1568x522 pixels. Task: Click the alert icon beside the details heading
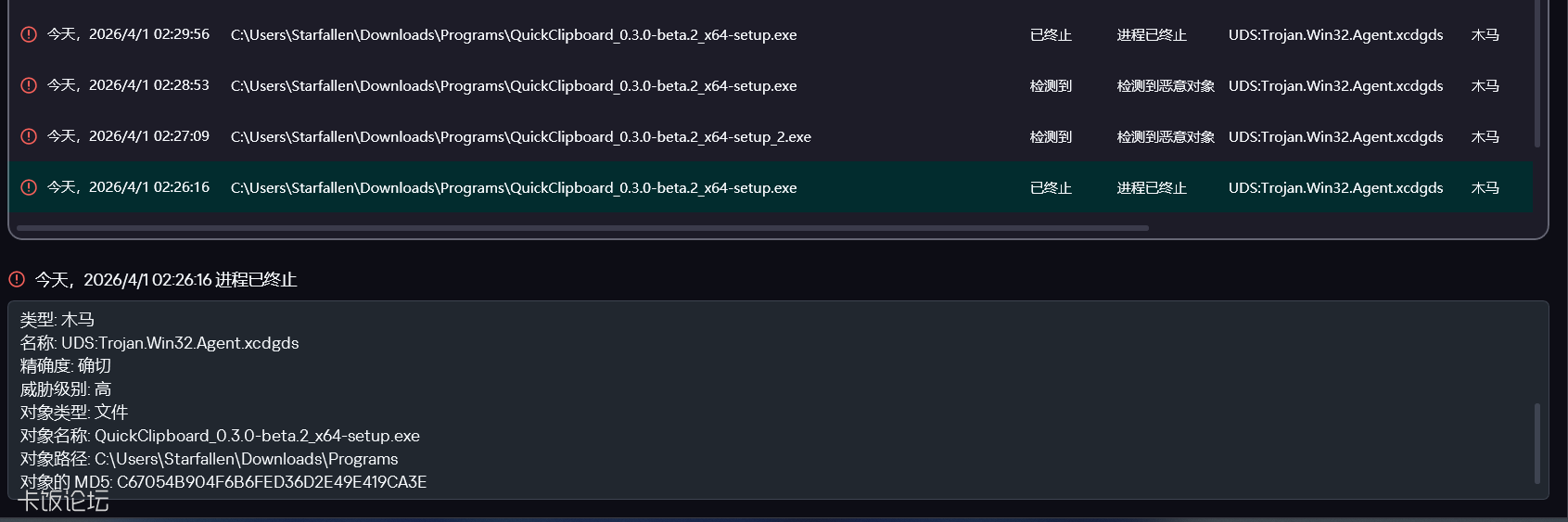[17, 279]
